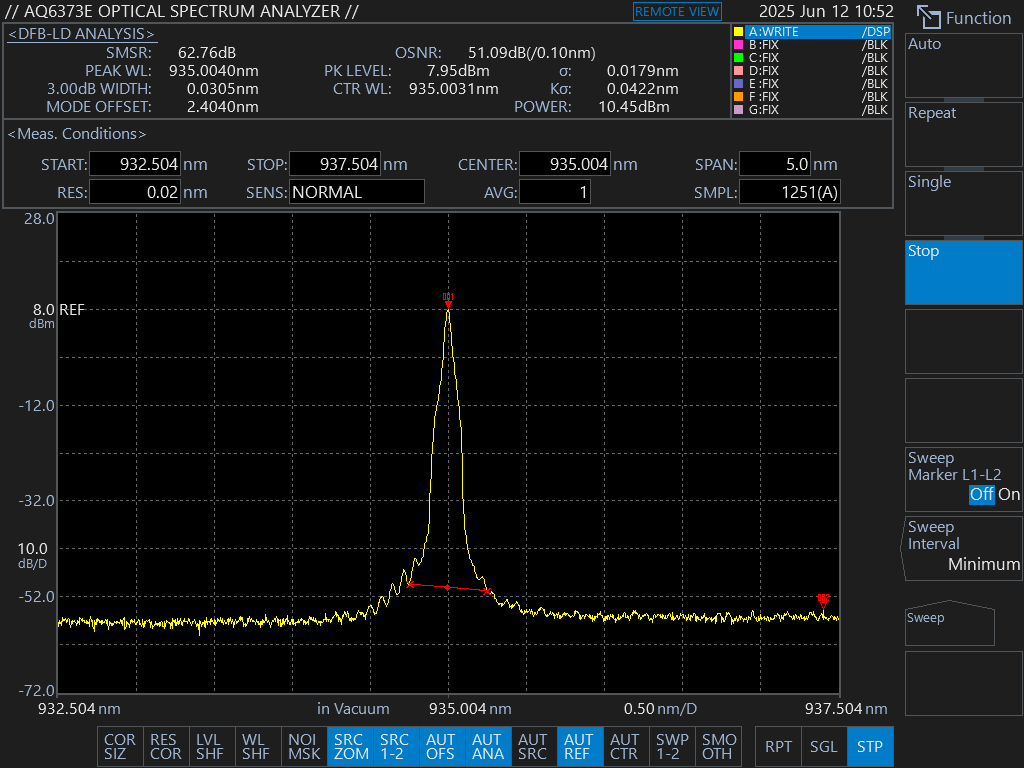Screen dimensions: 1024x768
Task: Click the REMOTE VIEW button
Action: [x=677, y=11]
